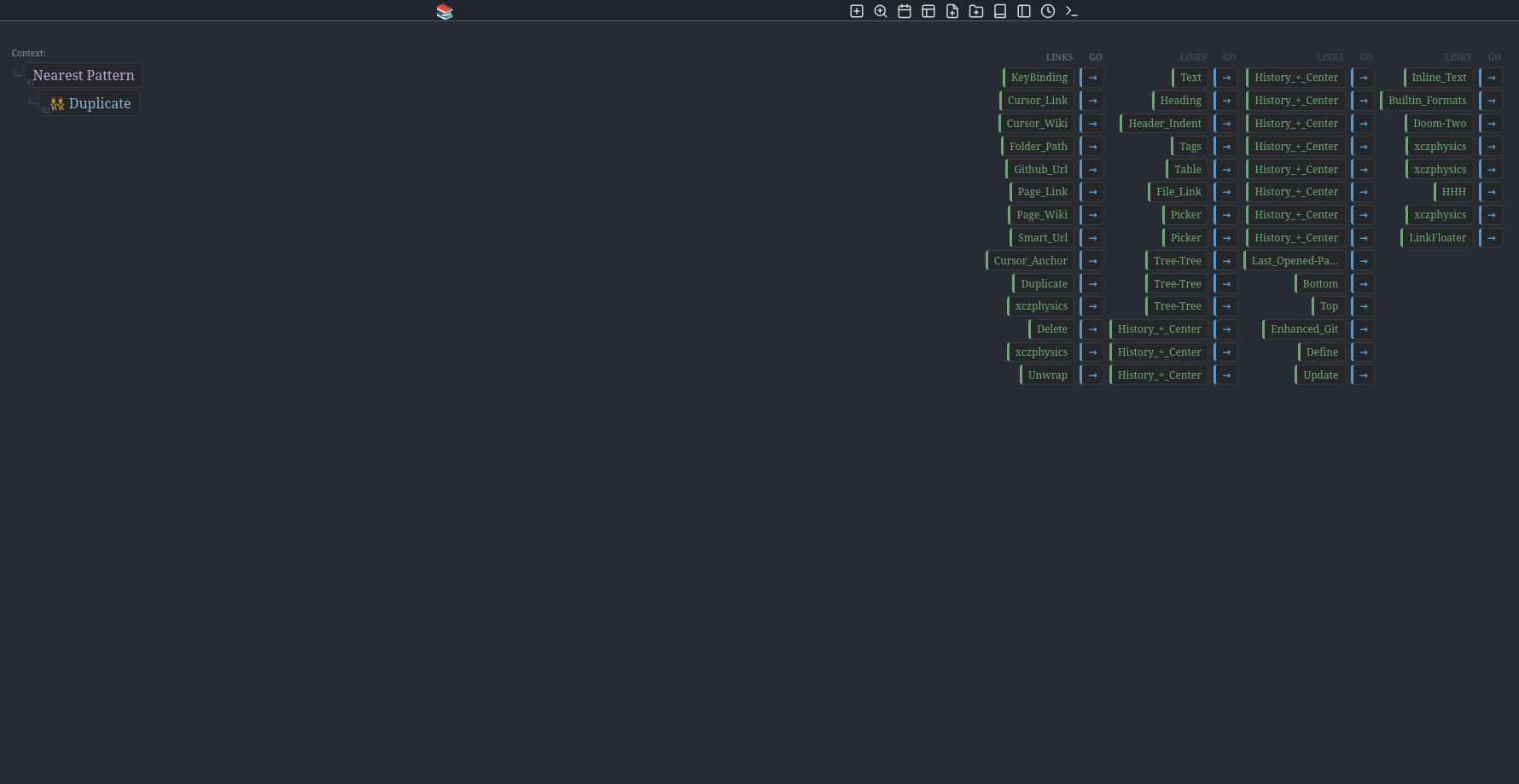1519x784 pixels.
Task: Select the Nearest Pattern heading
Action: click(x=84, y=75)
